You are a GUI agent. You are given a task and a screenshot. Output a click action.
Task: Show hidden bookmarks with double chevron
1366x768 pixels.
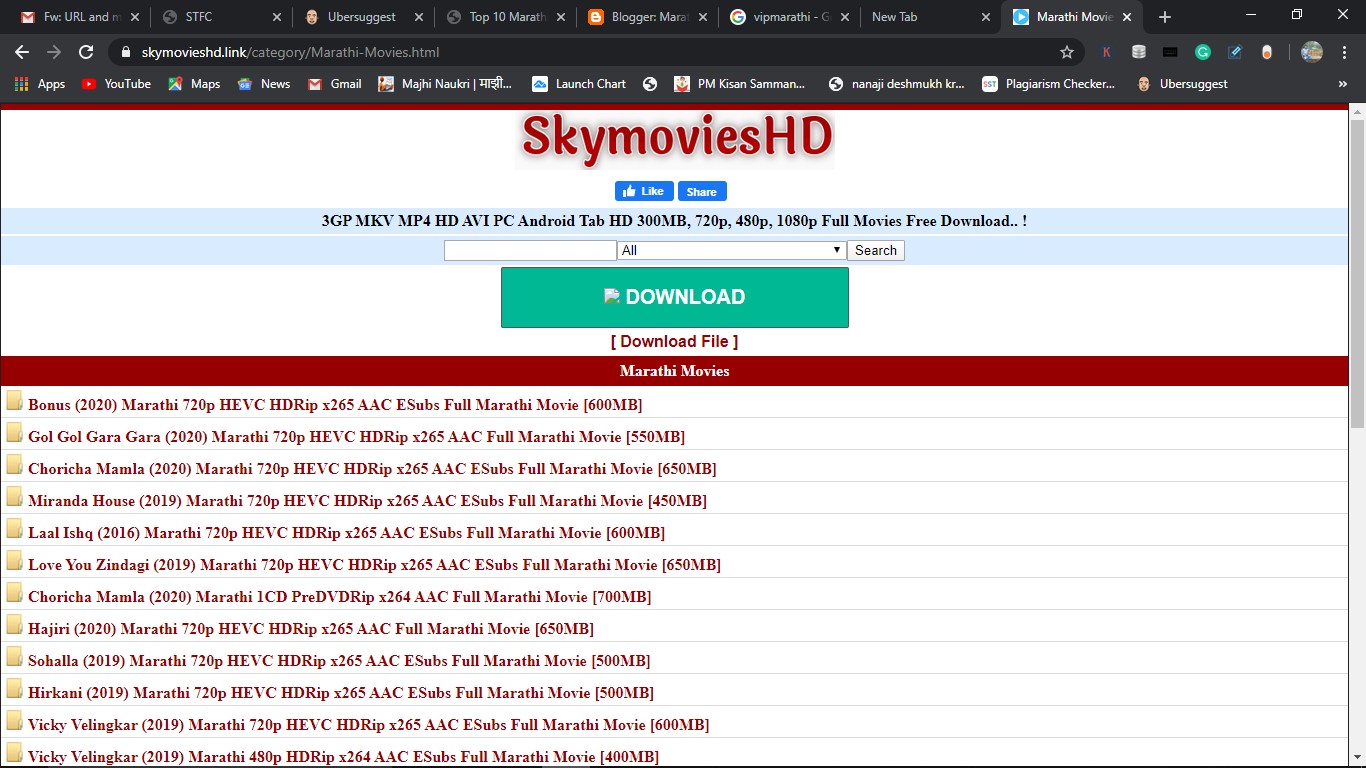pos(1343,84)
